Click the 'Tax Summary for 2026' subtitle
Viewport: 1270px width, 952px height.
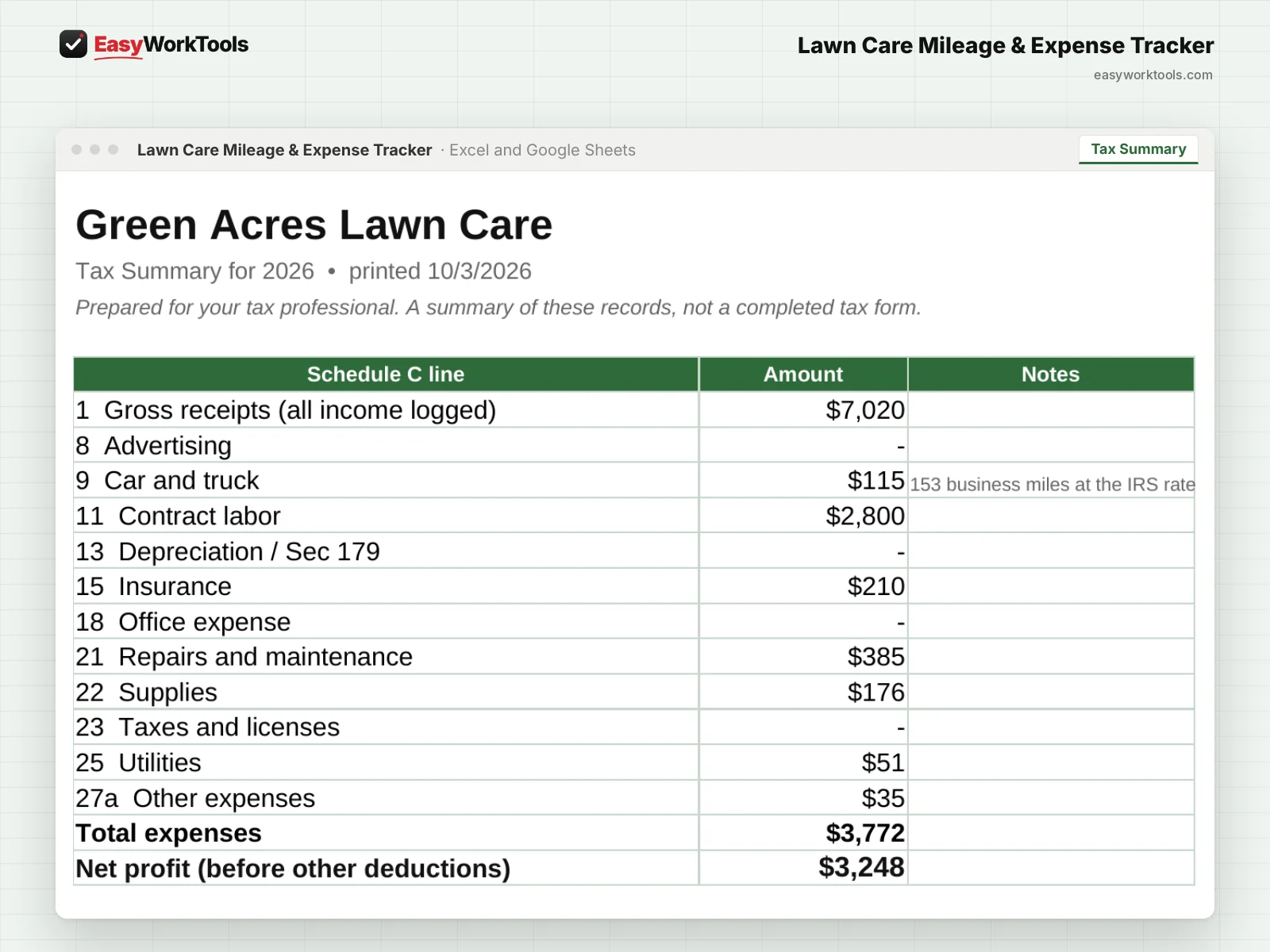pyautogui.click(x=194, y=271)
